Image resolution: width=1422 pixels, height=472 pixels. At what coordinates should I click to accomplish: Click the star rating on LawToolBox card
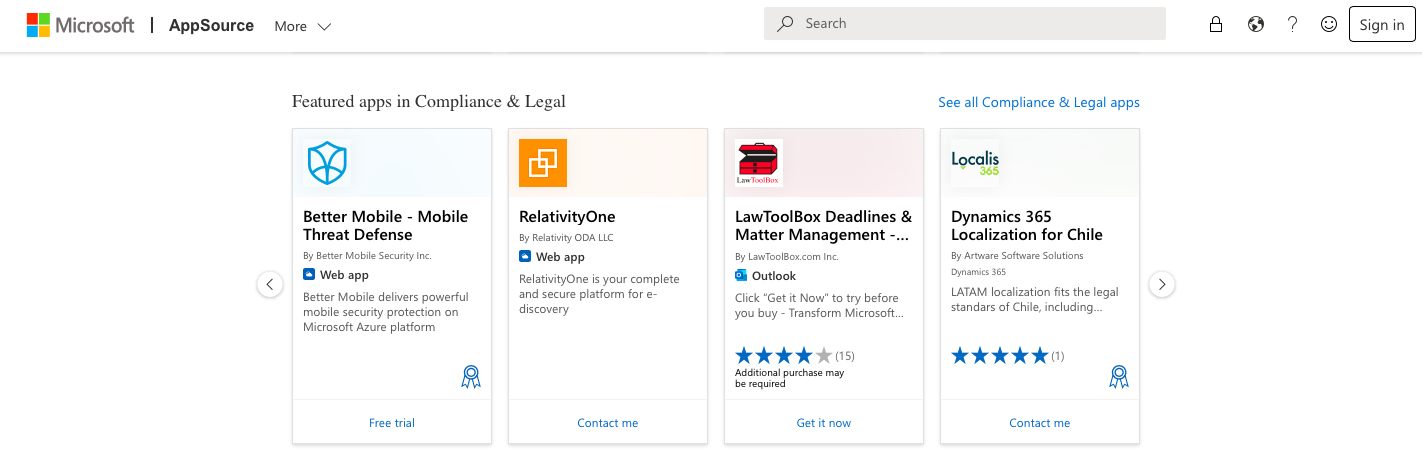pyautogui.click(x=783, y=355)
